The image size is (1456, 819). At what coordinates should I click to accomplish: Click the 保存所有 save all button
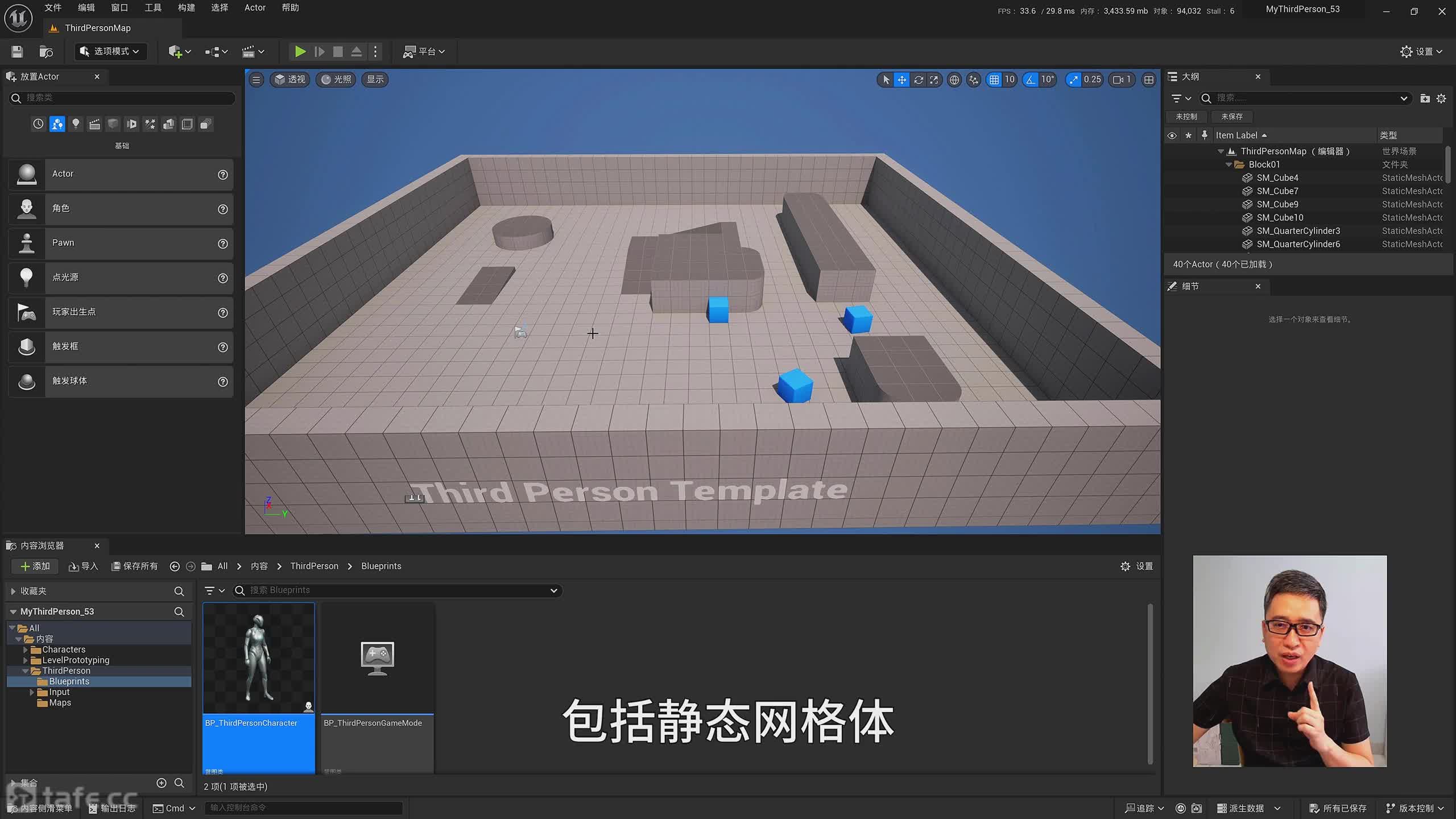[134, 566]
